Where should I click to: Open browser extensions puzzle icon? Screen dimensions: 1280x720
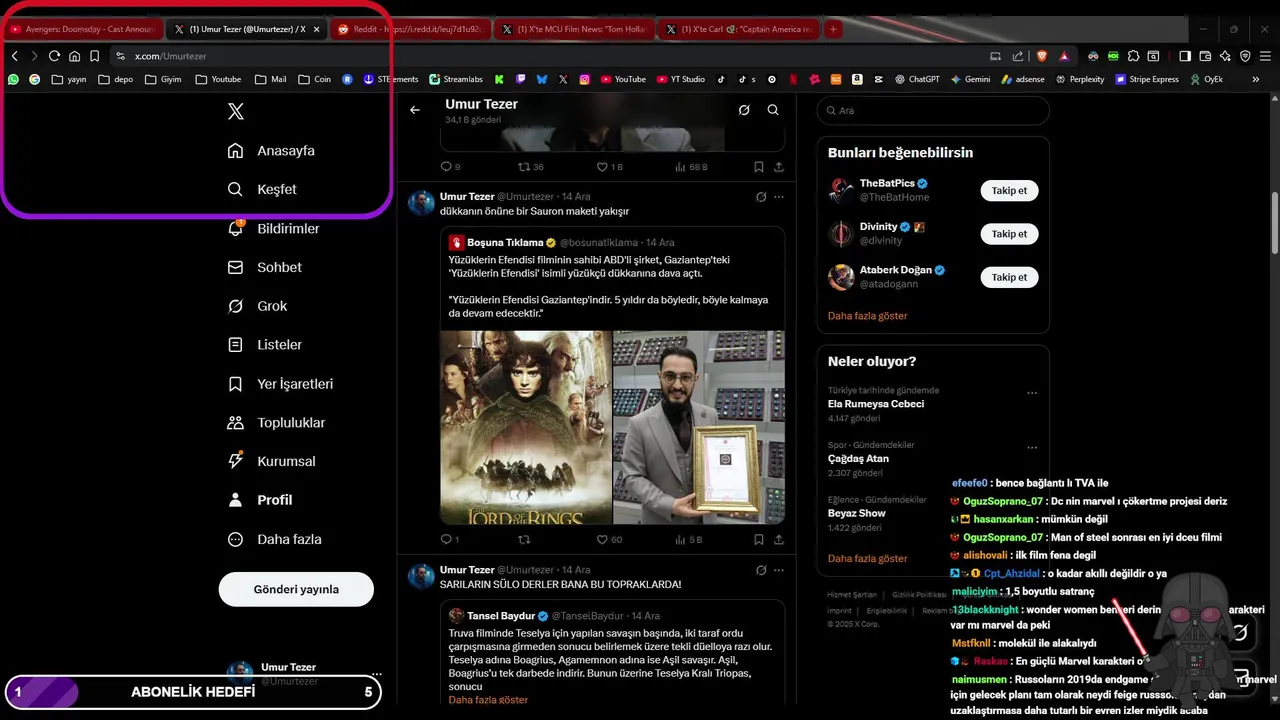tap(1133, 56)
